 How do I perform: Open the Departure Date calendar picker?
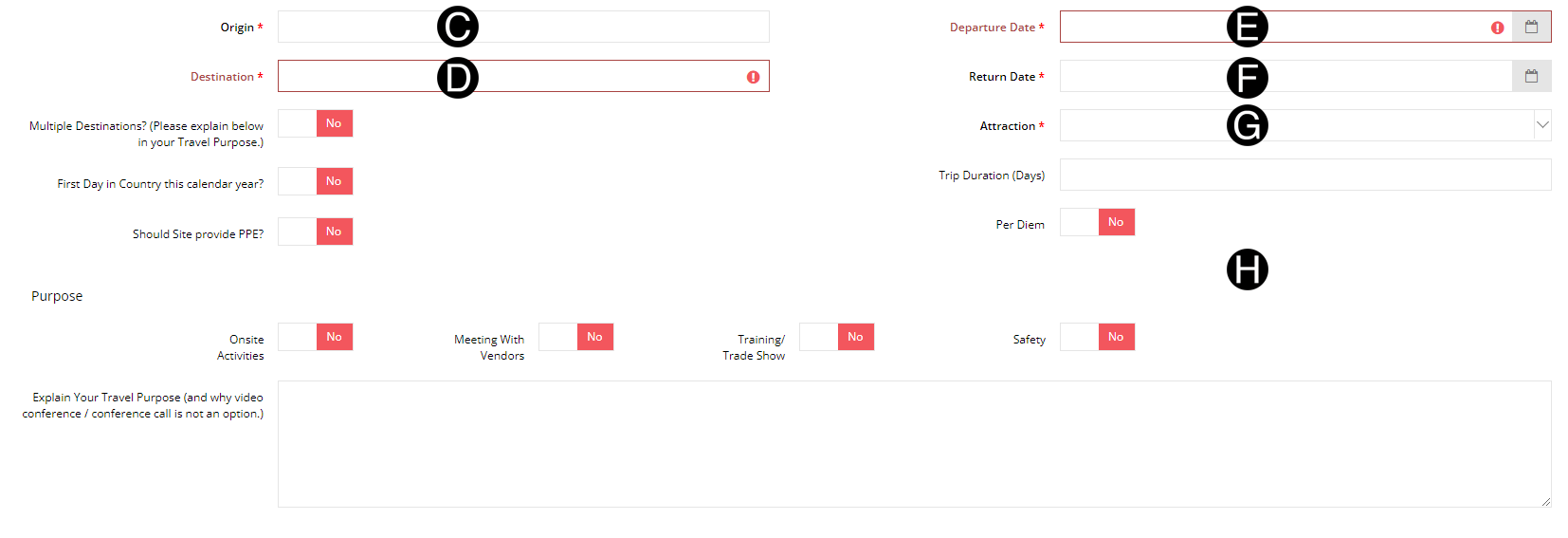(1531, 28)
